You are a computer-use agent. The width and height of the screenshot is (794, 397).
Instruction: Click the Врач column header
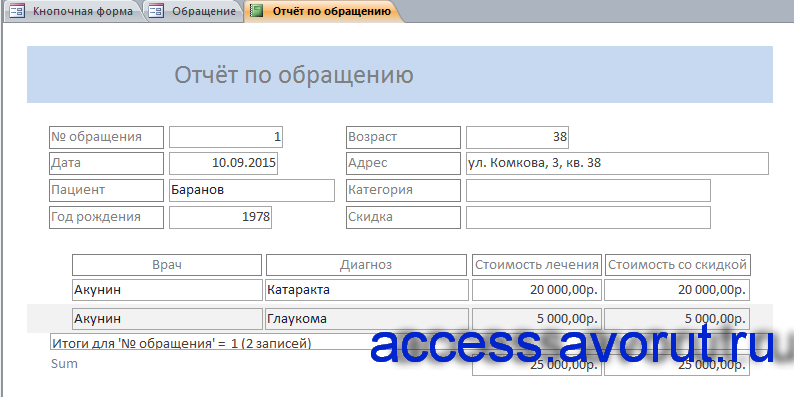coord(167,265)
